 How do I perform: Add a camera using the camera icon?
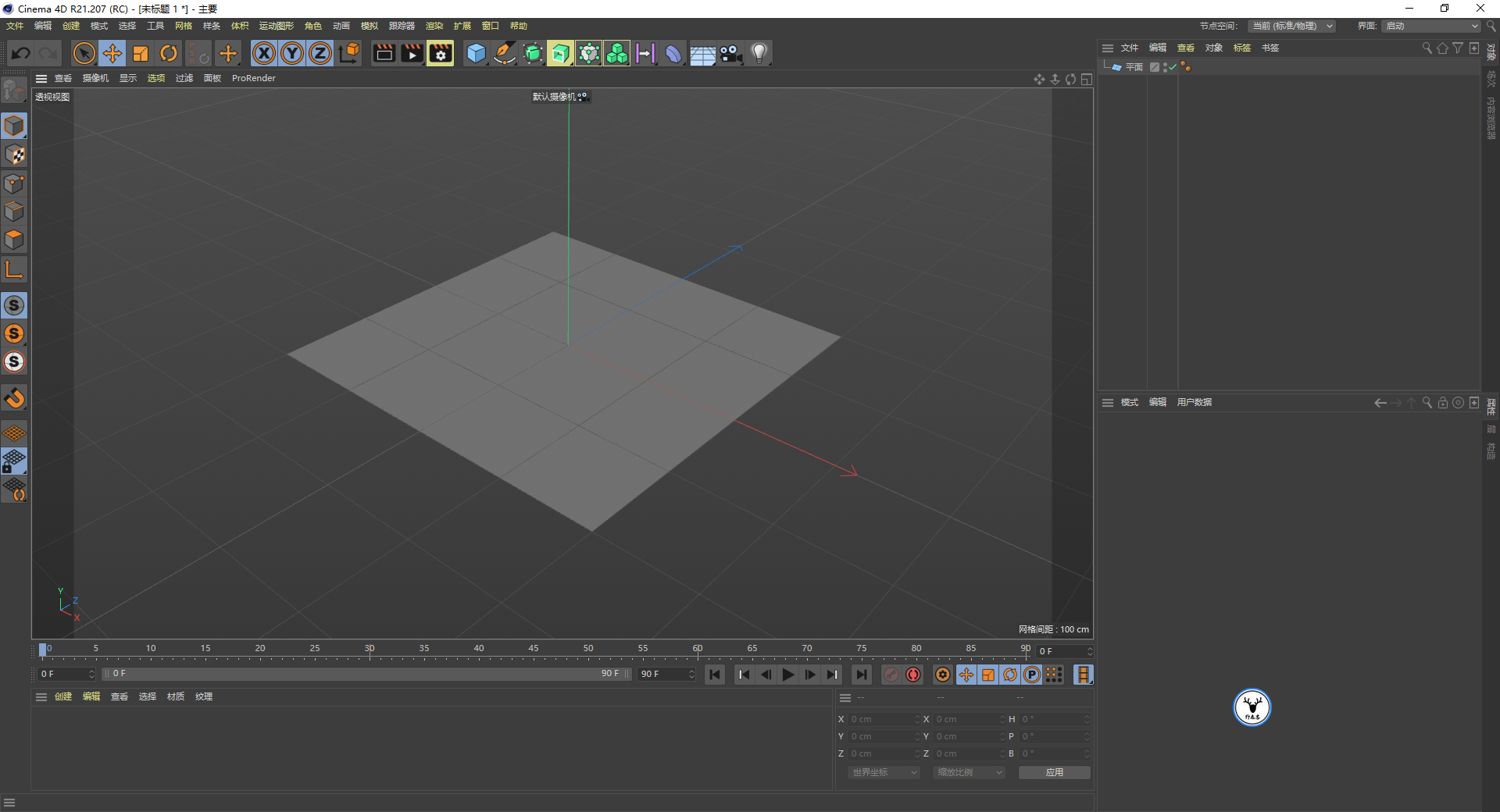(731, 53)
